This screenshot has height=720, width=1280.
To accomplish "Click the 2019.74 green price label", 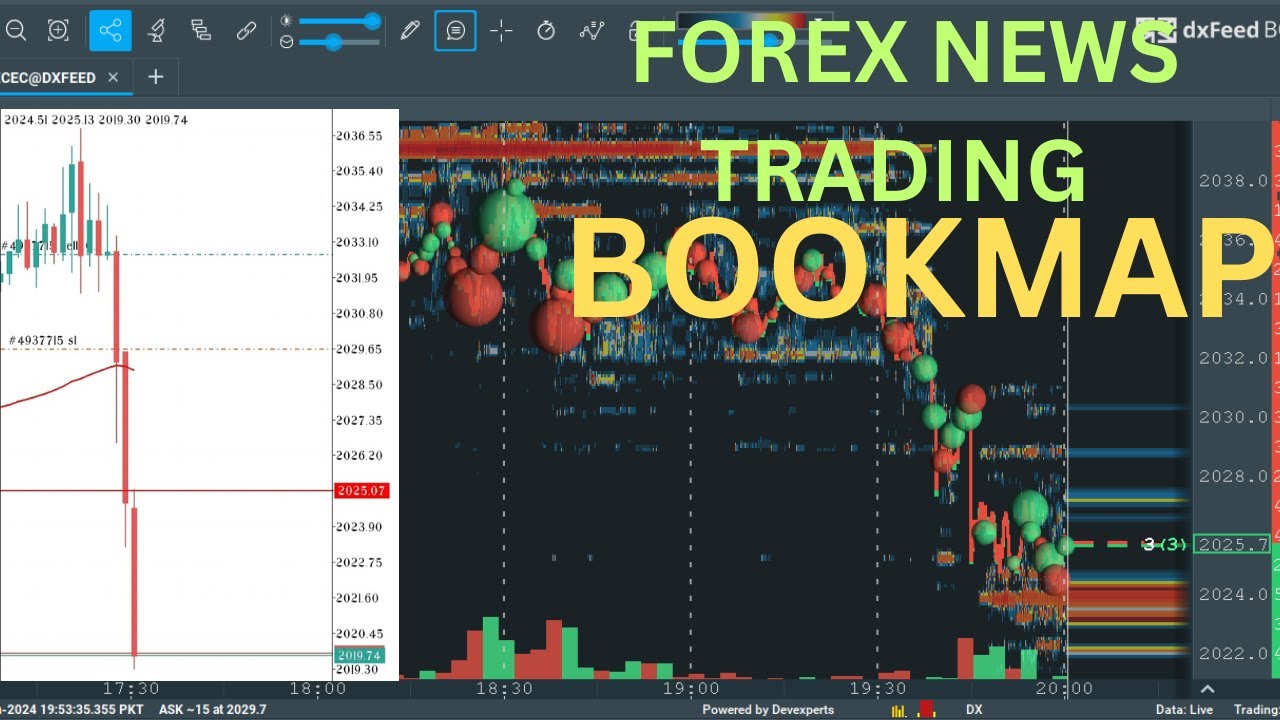I will [x=358, y=655].
